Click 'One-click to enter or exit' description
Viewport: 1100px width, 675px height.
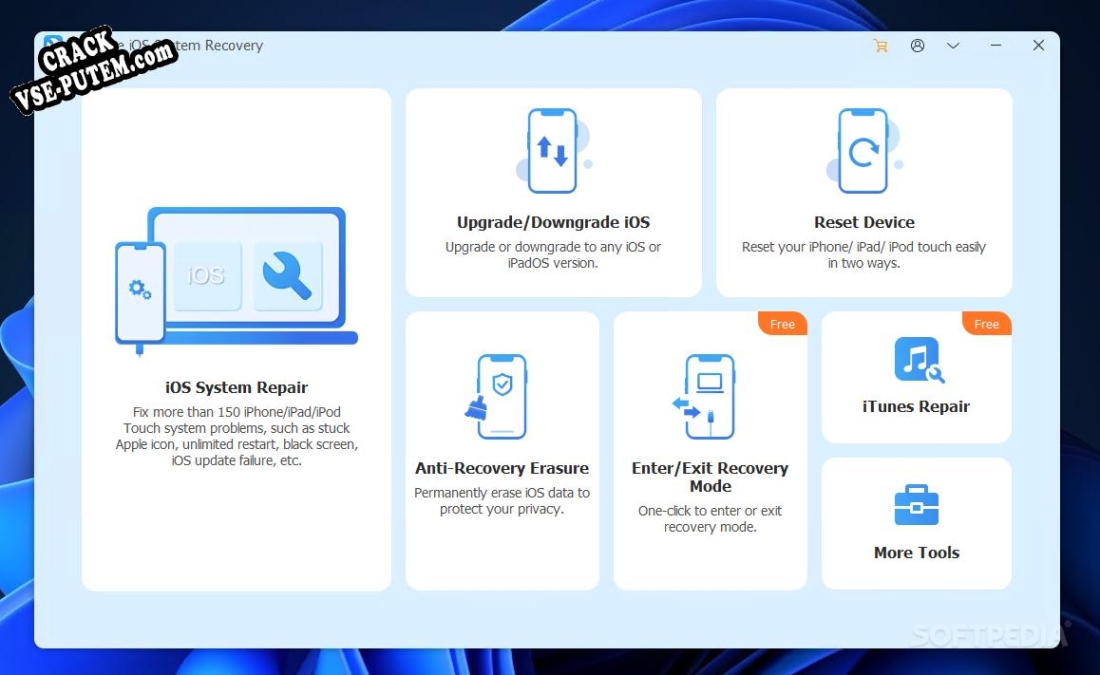(x=710, y=519)
